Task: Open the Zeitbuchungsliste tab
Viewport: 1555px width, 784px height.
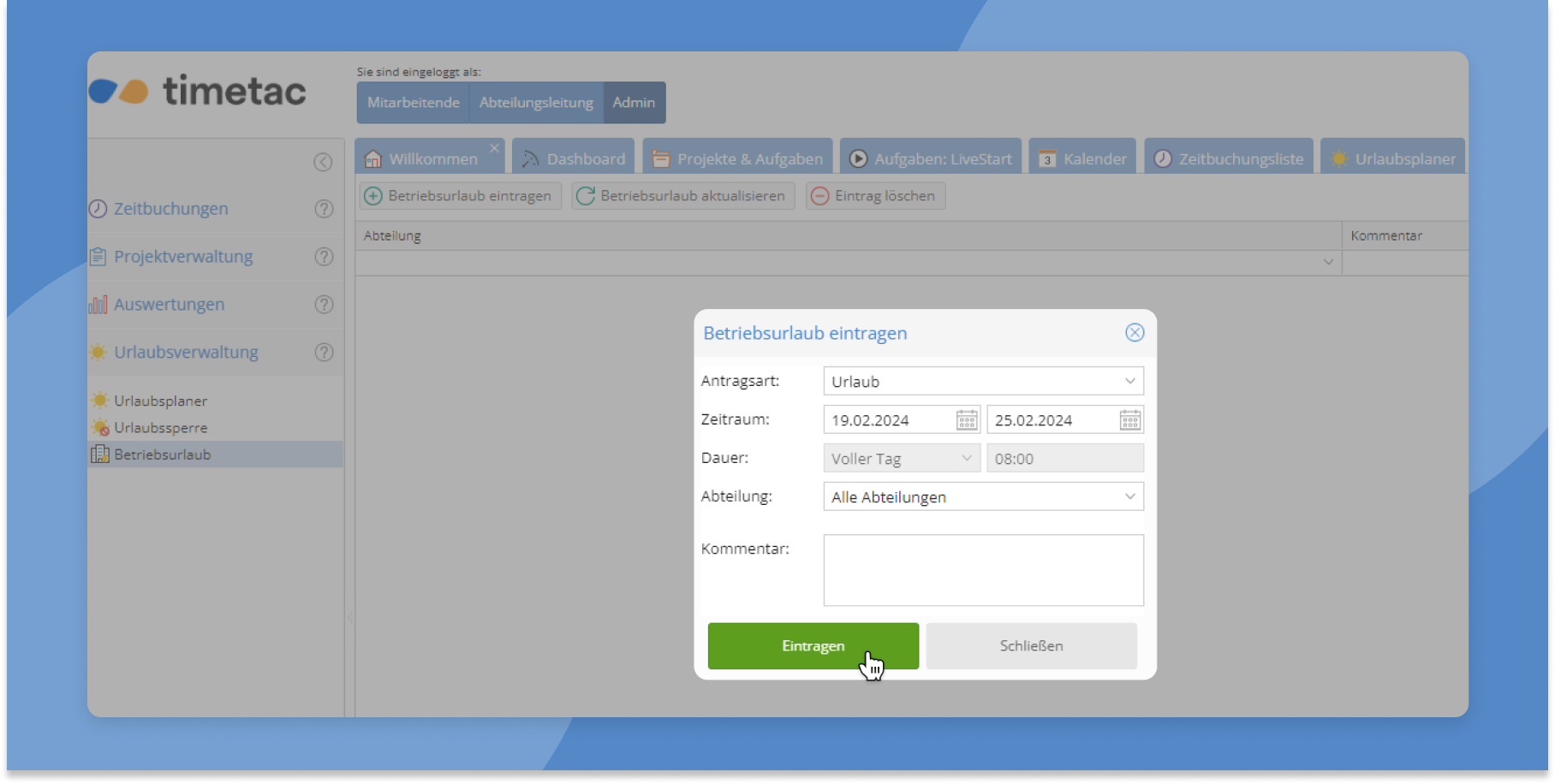Action: [1229, 159]
